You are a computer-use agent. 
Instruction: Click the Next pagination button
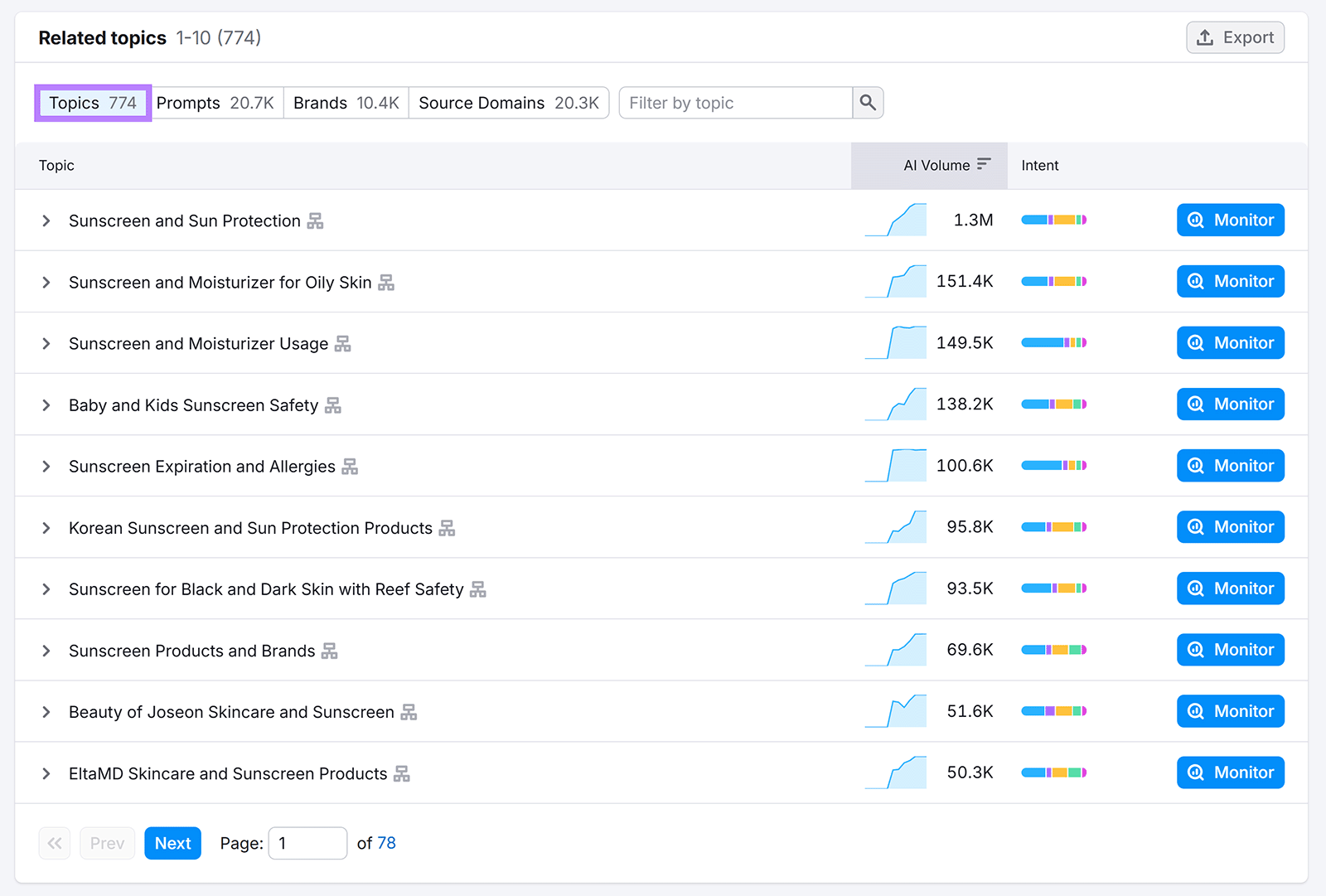[x=172, y=843]
